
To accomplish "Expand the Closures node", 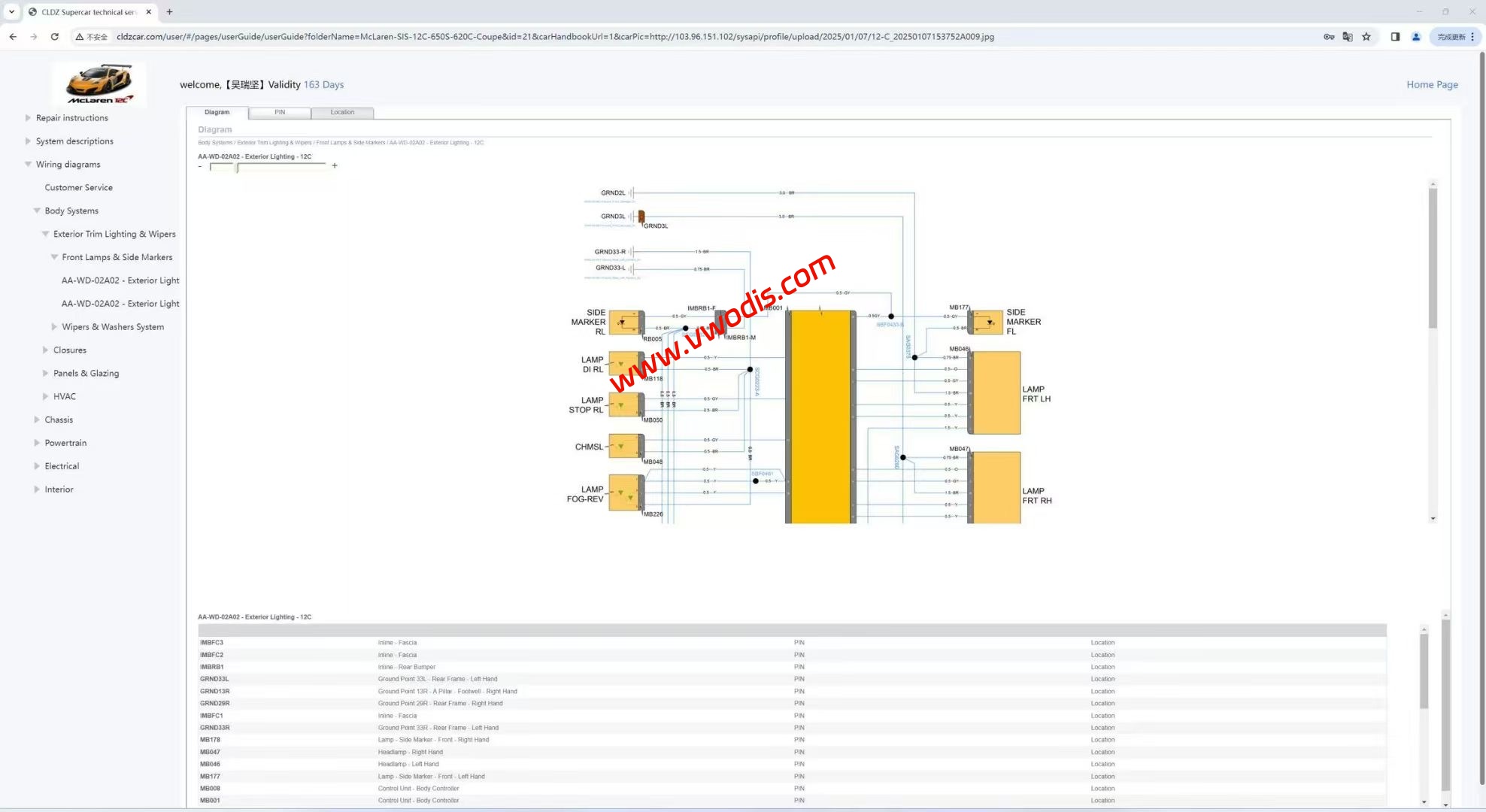I will point(45,350).
